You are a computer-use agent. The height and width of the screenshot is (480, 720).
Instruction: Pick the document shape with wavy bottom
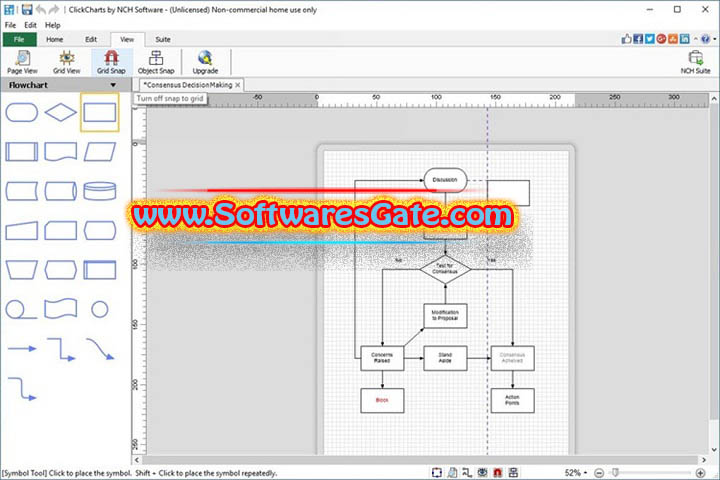[61, 152]
